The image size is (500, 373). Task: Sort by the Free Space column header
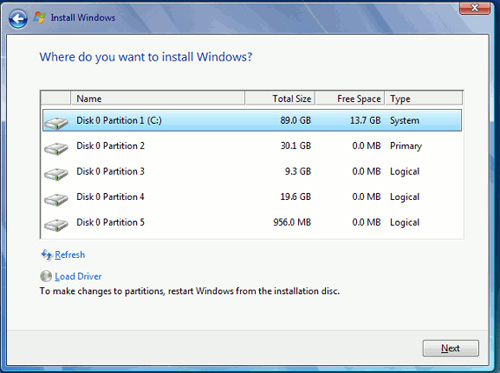(350, 98)
